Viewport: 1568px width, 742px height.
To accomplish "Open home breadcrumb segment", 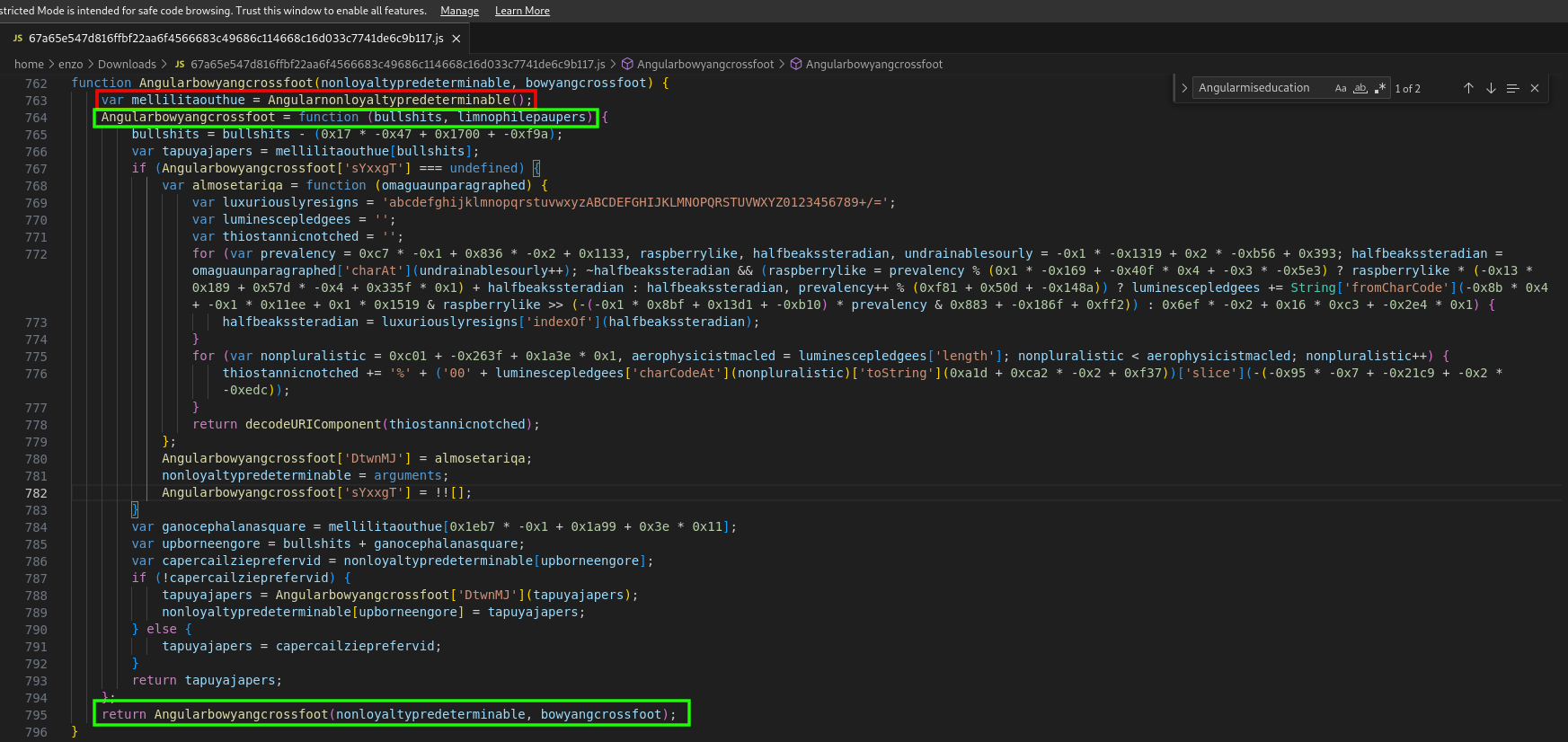I will tap(29, 65).
